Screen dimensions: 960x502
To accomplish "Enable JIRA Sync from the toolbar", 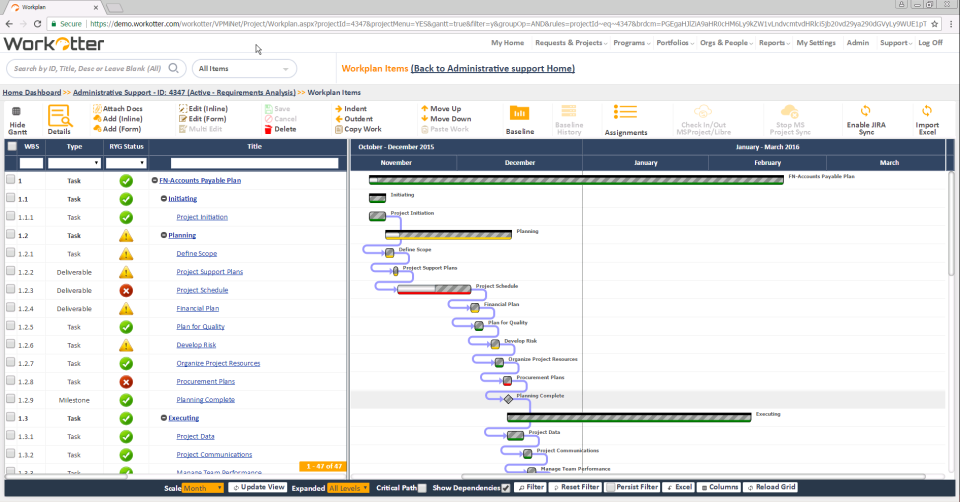I will point(865,111).
